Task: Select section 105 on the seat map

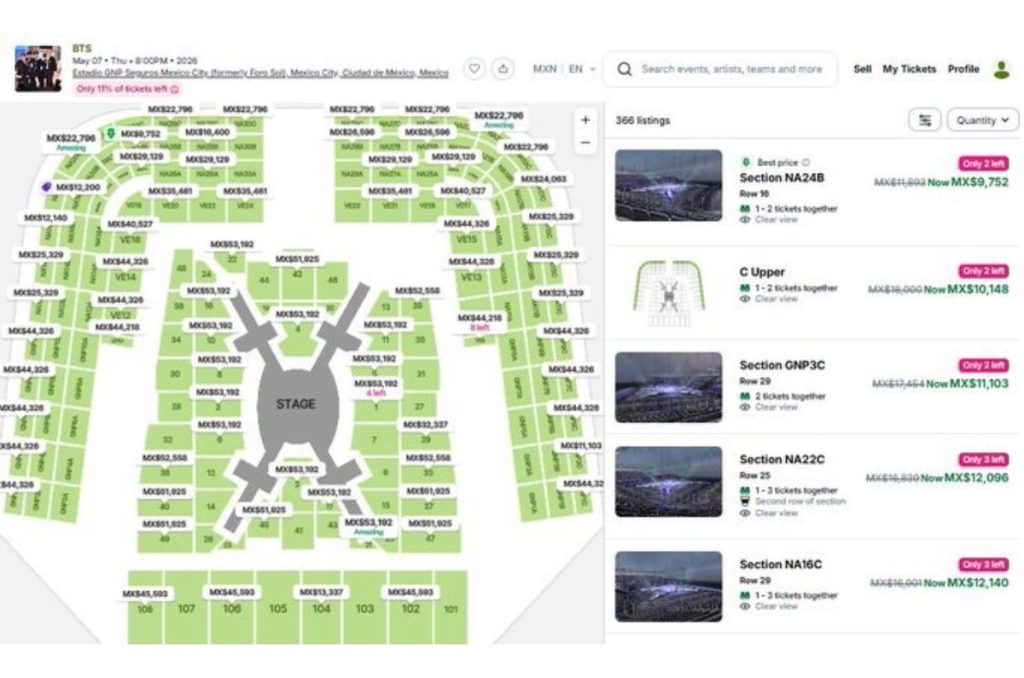Action: (x=277, y=609)
